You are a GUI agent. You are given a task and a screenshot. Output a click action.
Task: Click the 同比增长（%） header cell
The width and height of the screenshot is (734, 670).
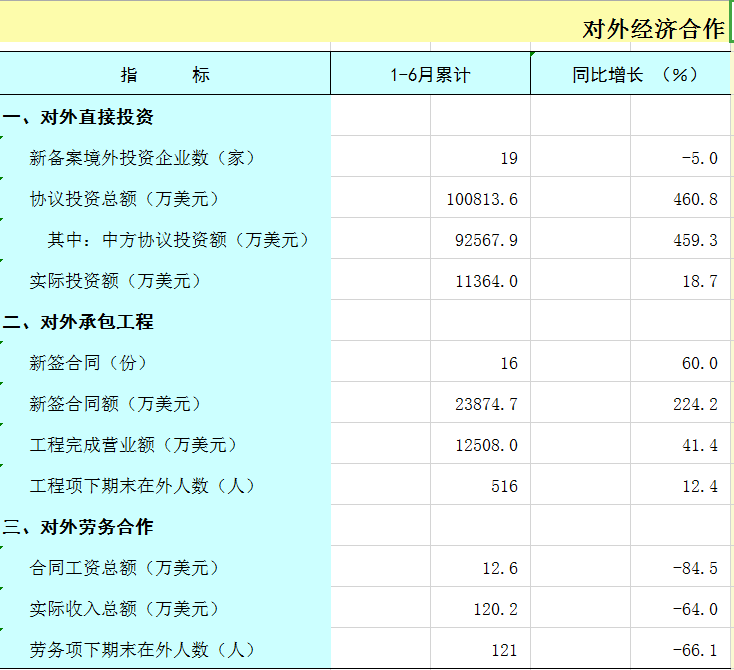coord(632,75)
